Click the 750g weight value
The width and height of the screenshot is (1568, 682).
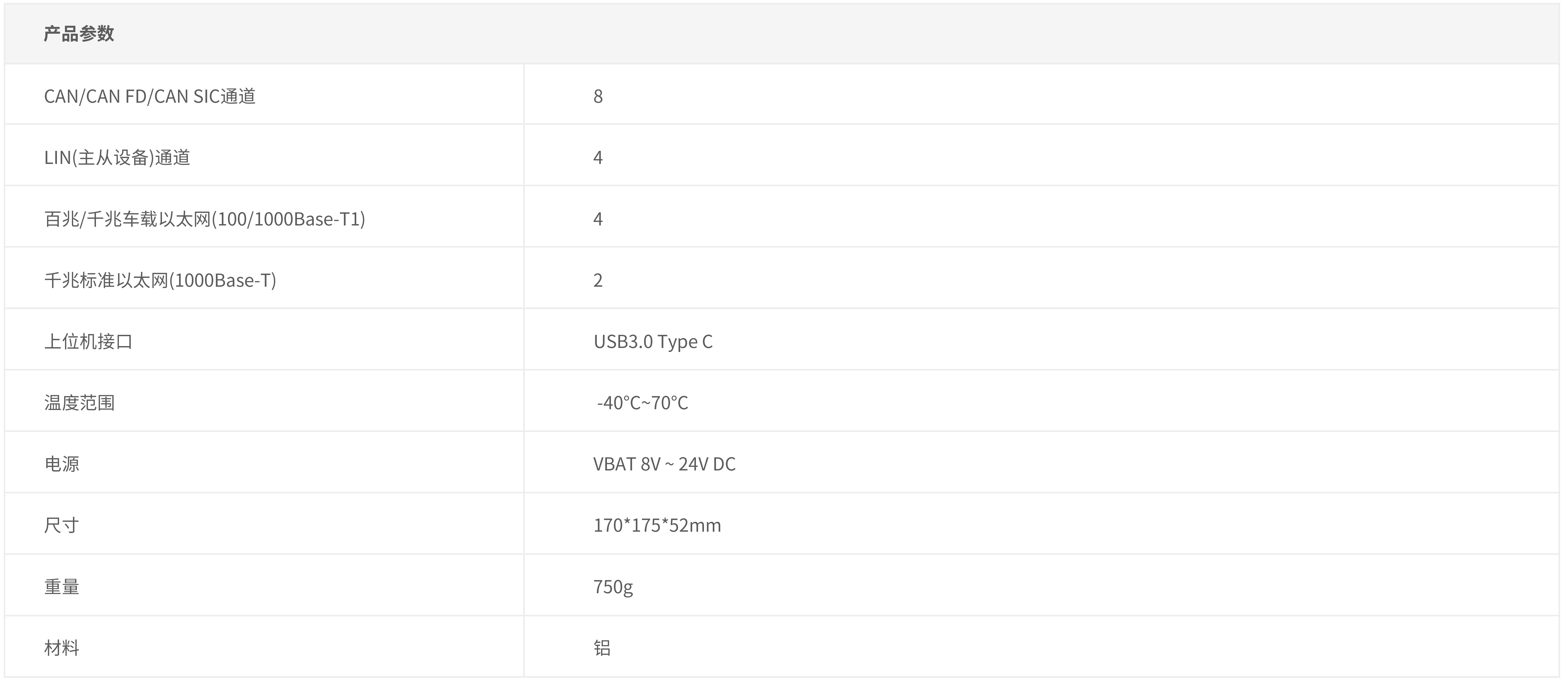(613, 587)
